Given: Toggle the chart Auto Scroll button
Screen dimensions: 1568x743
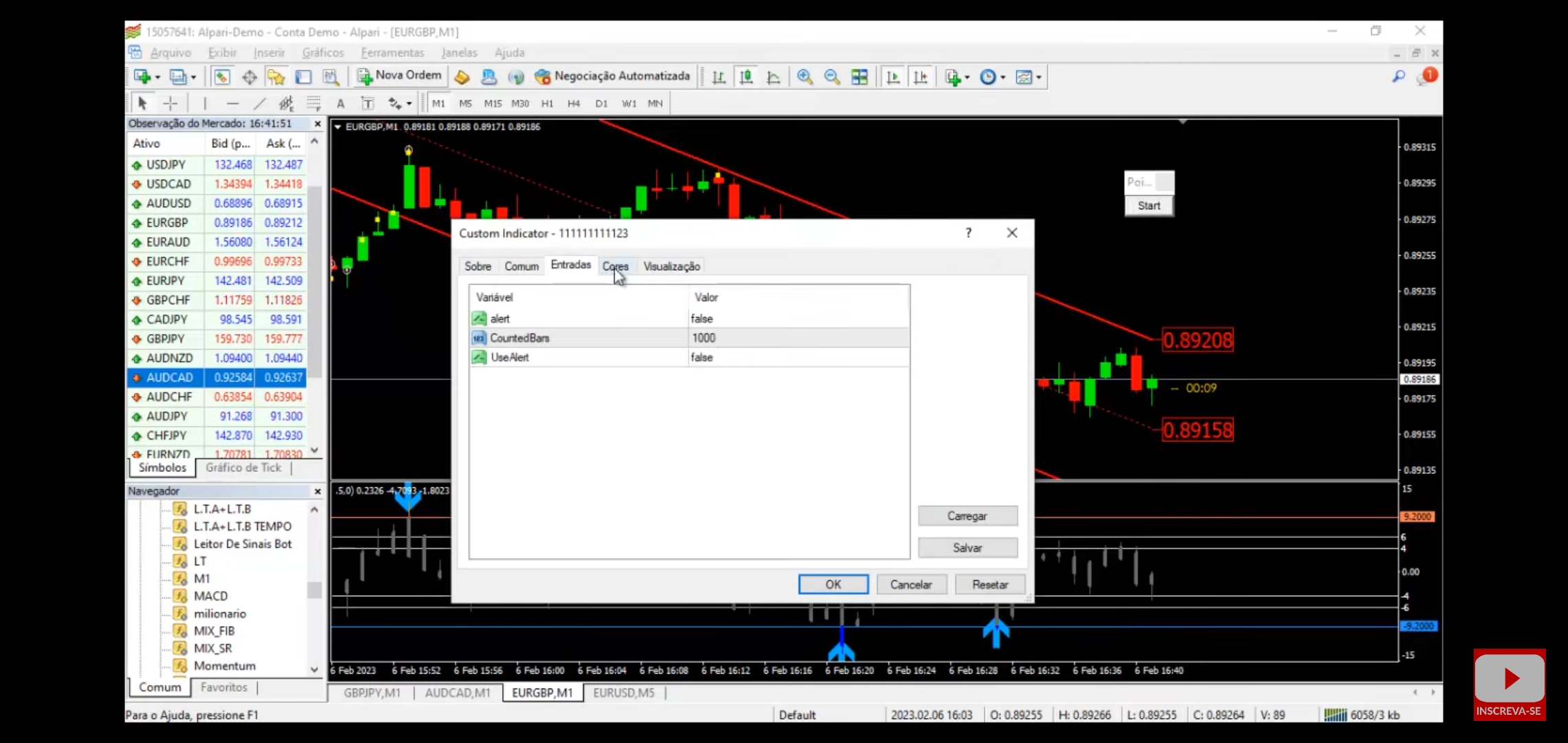Looking at the screenshot, I should (x=893, y=77).
